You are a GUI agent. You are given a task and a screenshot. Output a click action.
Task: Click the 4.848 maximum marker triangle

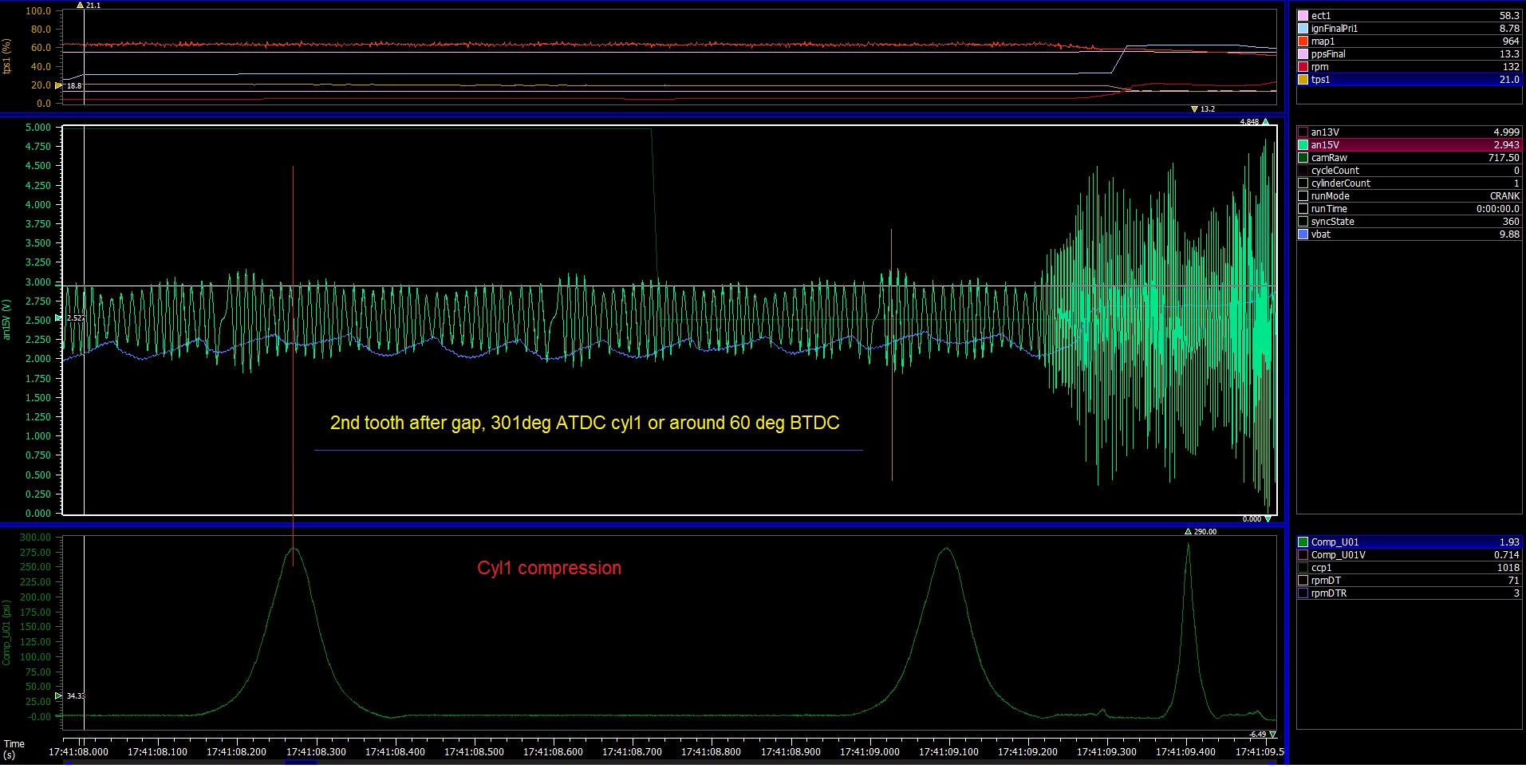coord(1265,122)
